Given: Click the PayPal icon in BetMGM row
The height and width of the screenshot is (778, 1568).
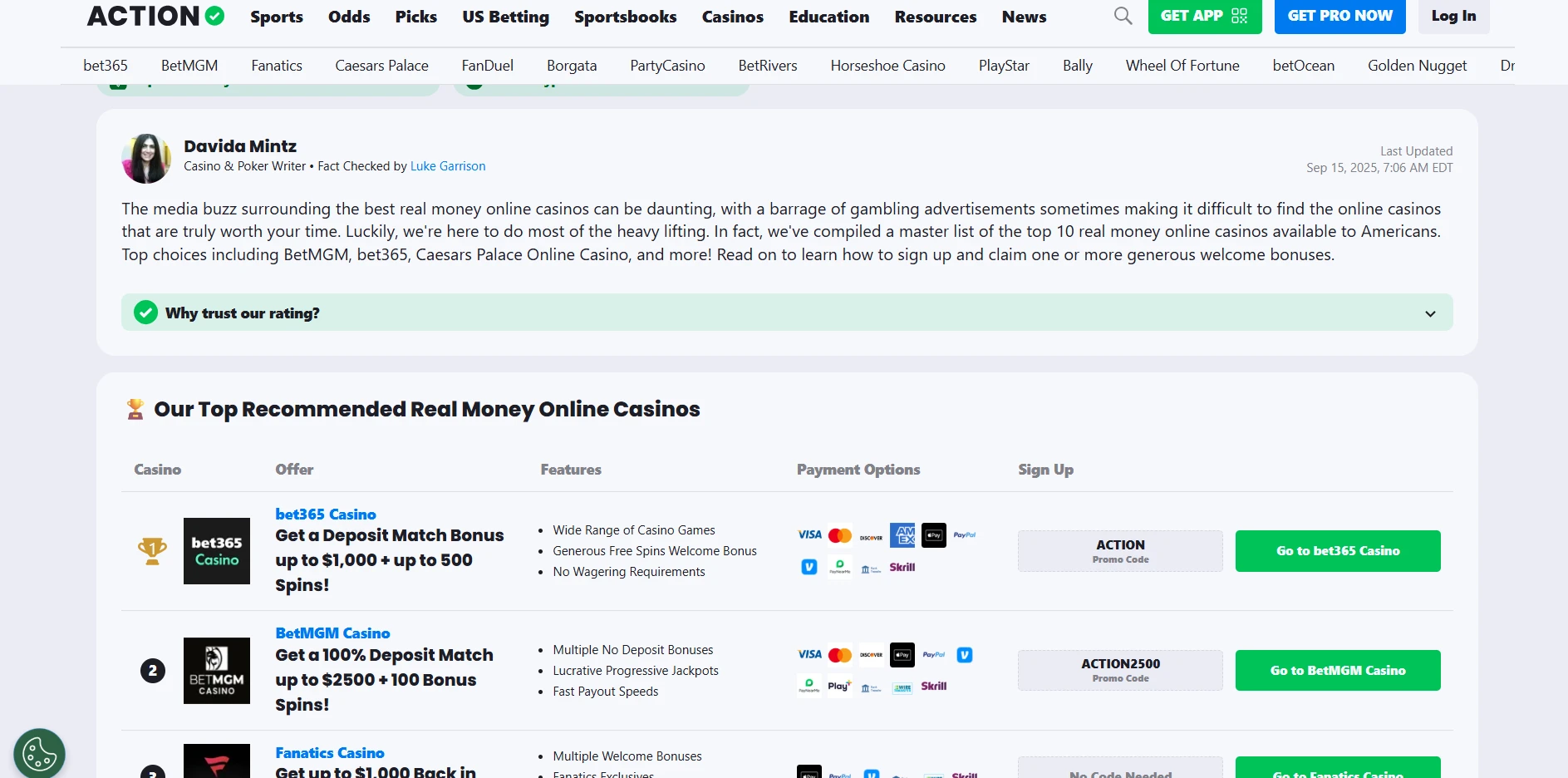Looking at the screenshot, I should [934, 655].
